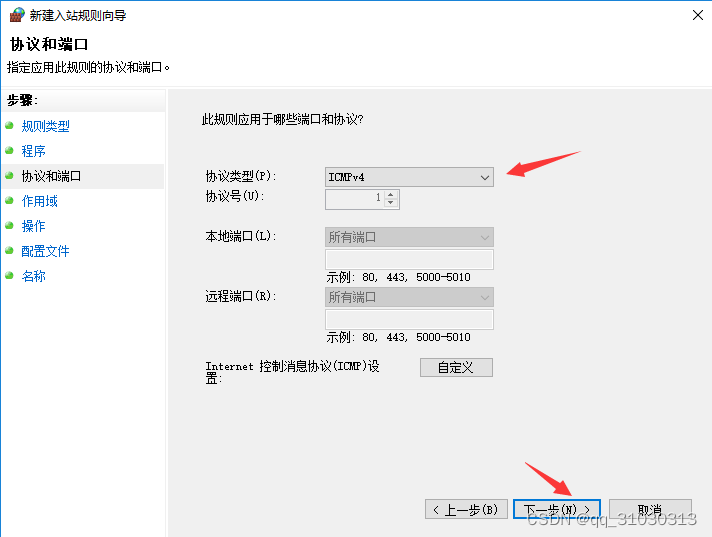Click the Internet 控制消息协议(ICMP)设置 label
This screenshot has width=712, height=537.
[x=292, y=372]
